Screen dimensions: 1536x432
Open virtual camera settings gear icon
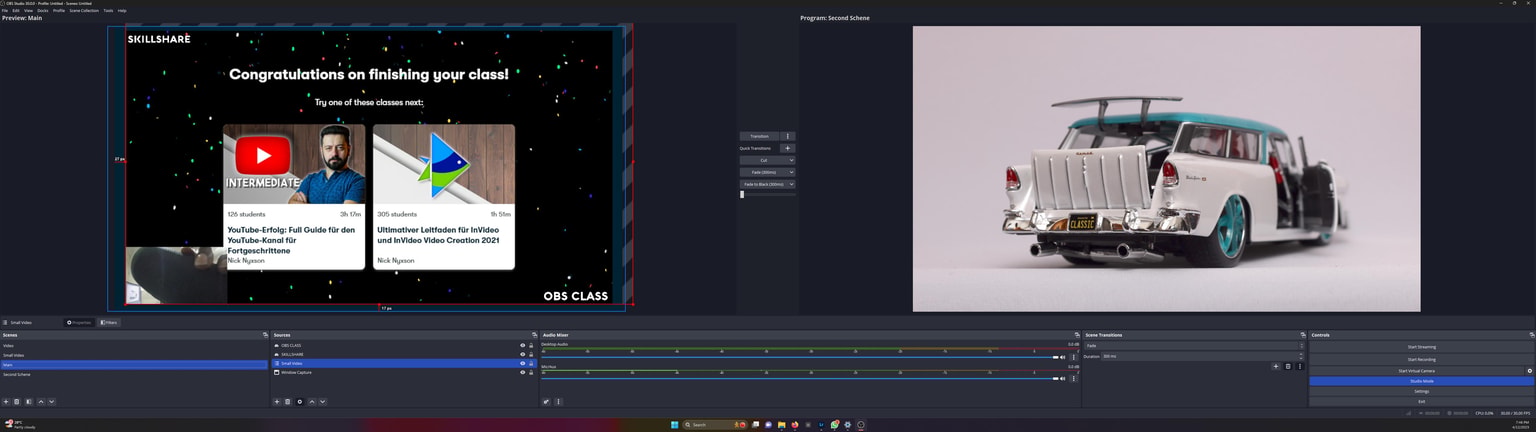pyautogui.click(x=1530, y=371)
